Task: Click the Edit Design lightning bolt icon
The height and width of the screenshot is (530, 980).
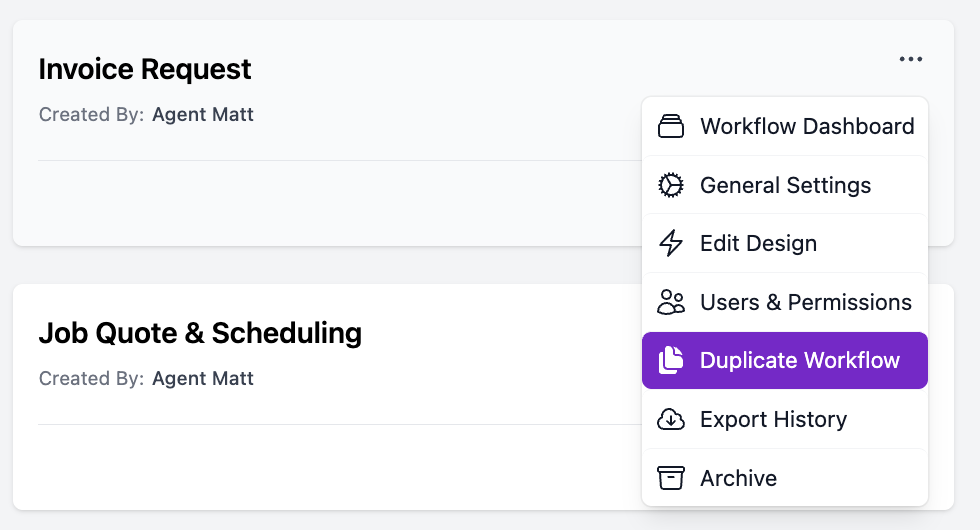Action: (670, 244)
